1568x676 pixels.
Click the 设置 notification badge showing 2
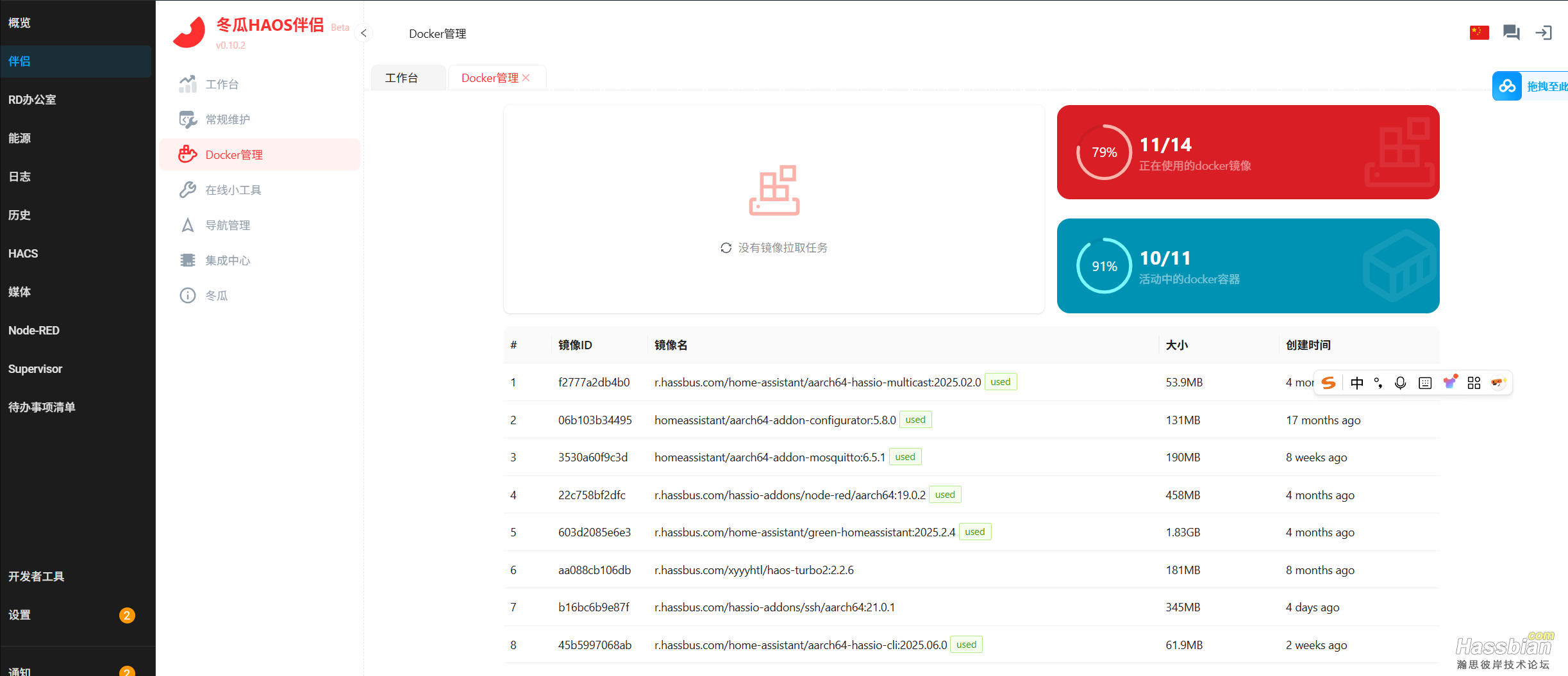[127, 615]
